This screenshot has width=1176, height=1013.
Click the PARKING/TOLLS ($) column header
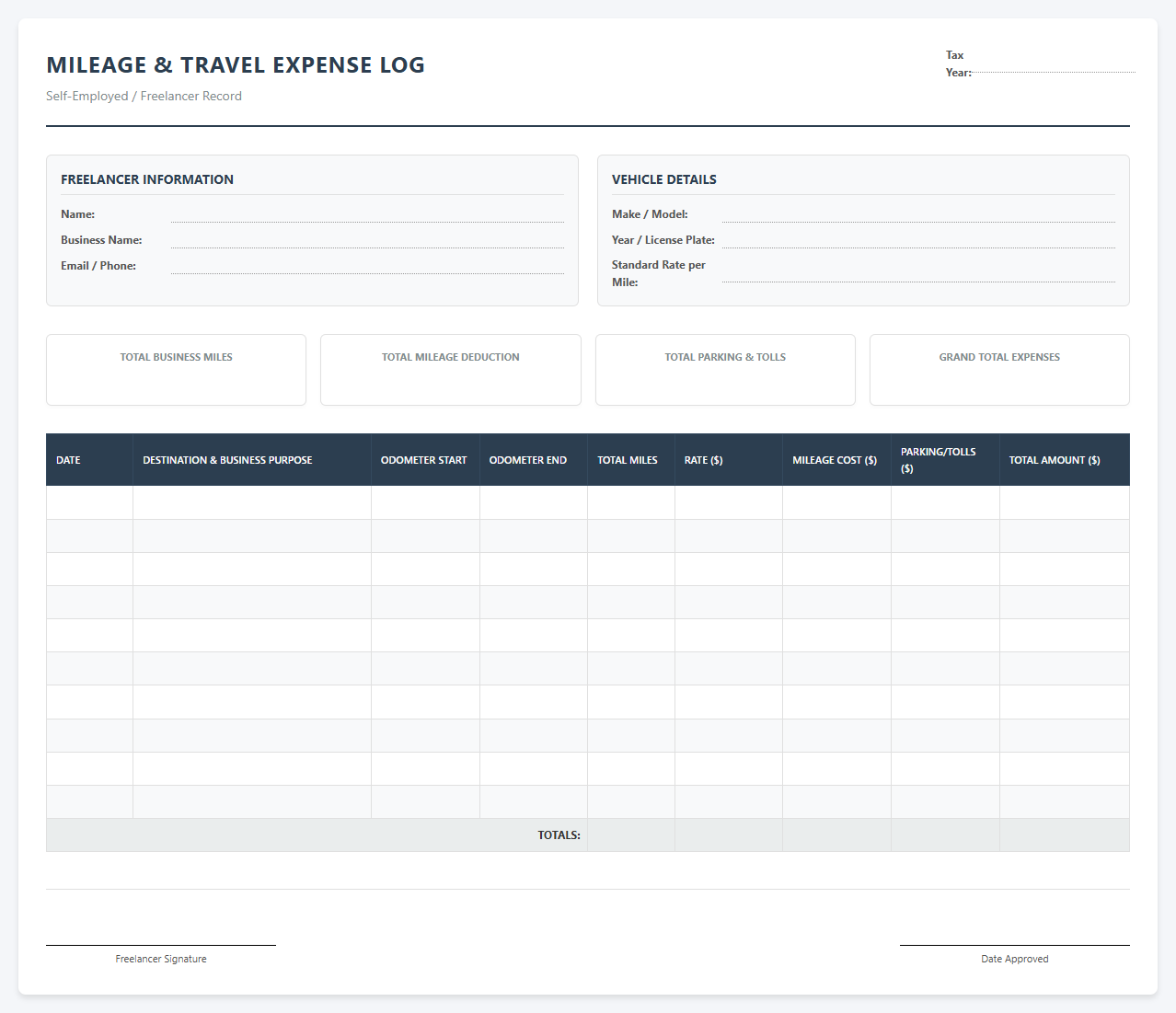click(x=945, y=460)
